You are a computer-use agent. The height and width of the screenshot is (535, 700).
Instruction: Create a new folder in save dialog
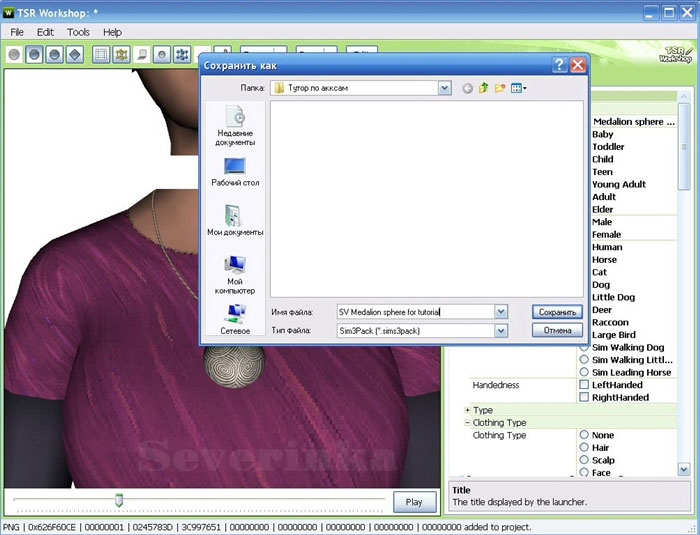click(500, 88)
